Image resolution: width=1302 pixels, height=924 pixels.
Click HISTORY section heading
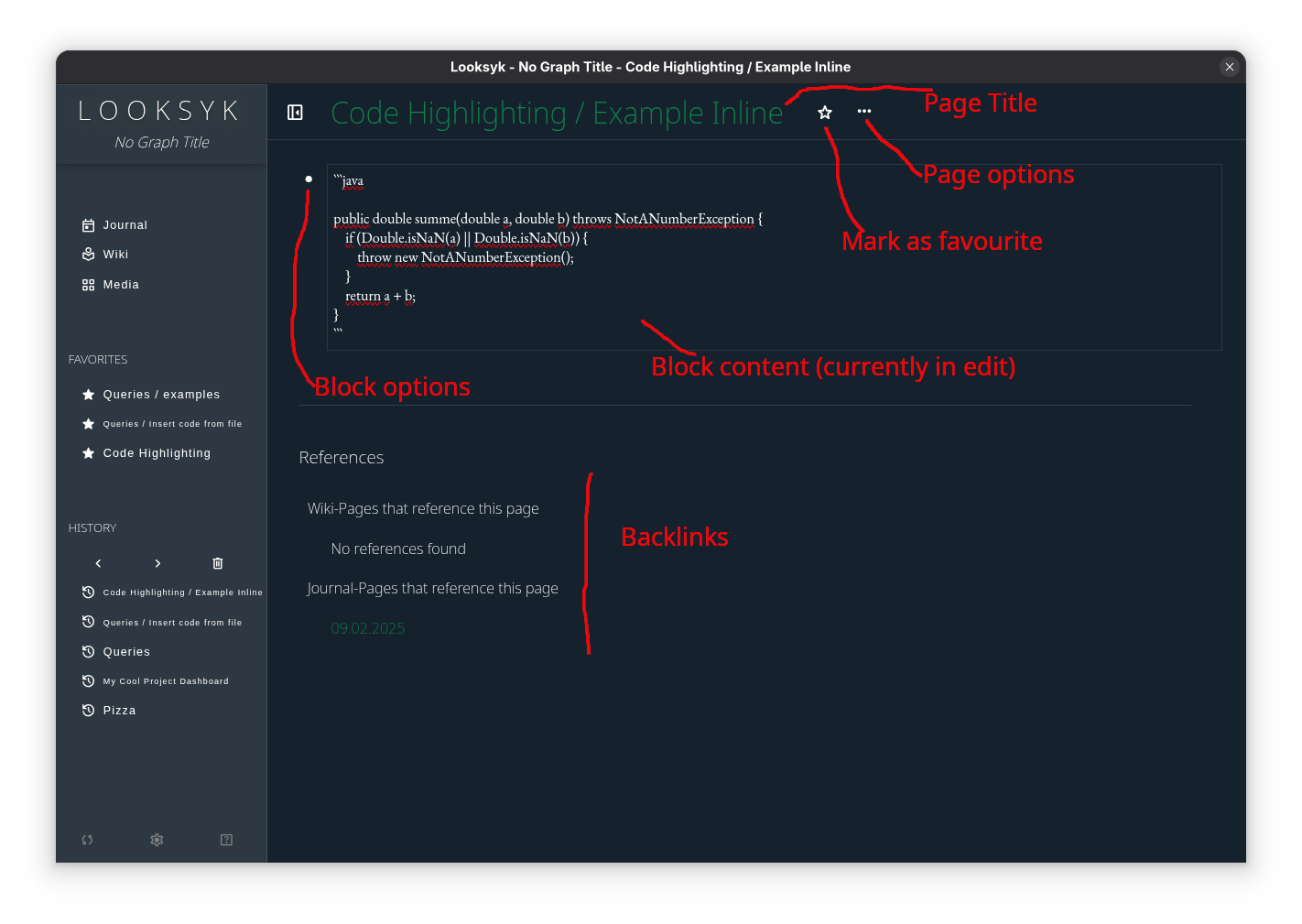tap(92, 528)
